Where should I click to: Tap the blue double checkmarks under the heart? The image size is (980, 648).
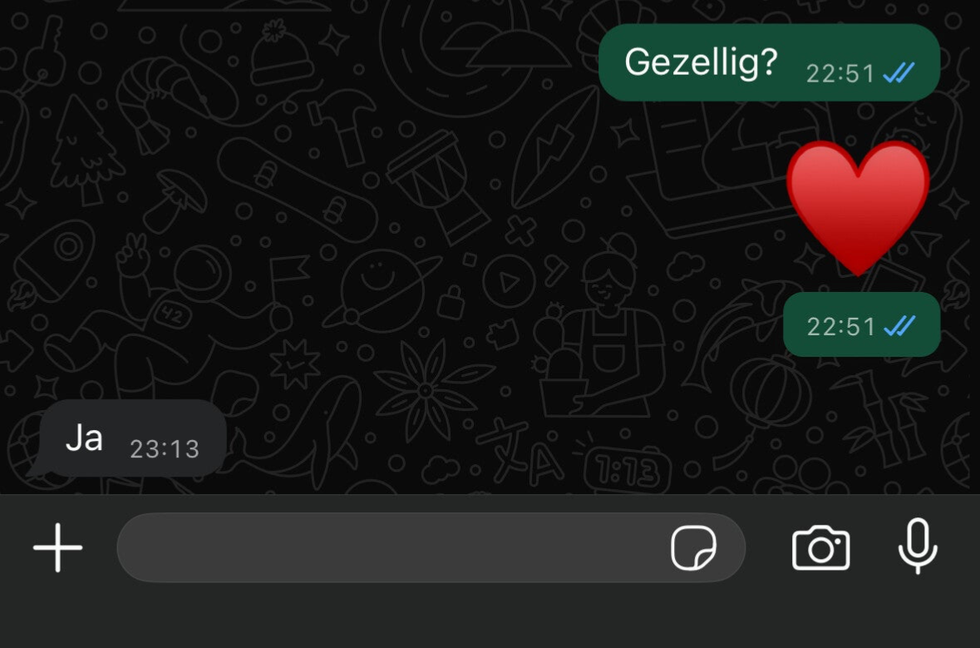coord(899,326)
